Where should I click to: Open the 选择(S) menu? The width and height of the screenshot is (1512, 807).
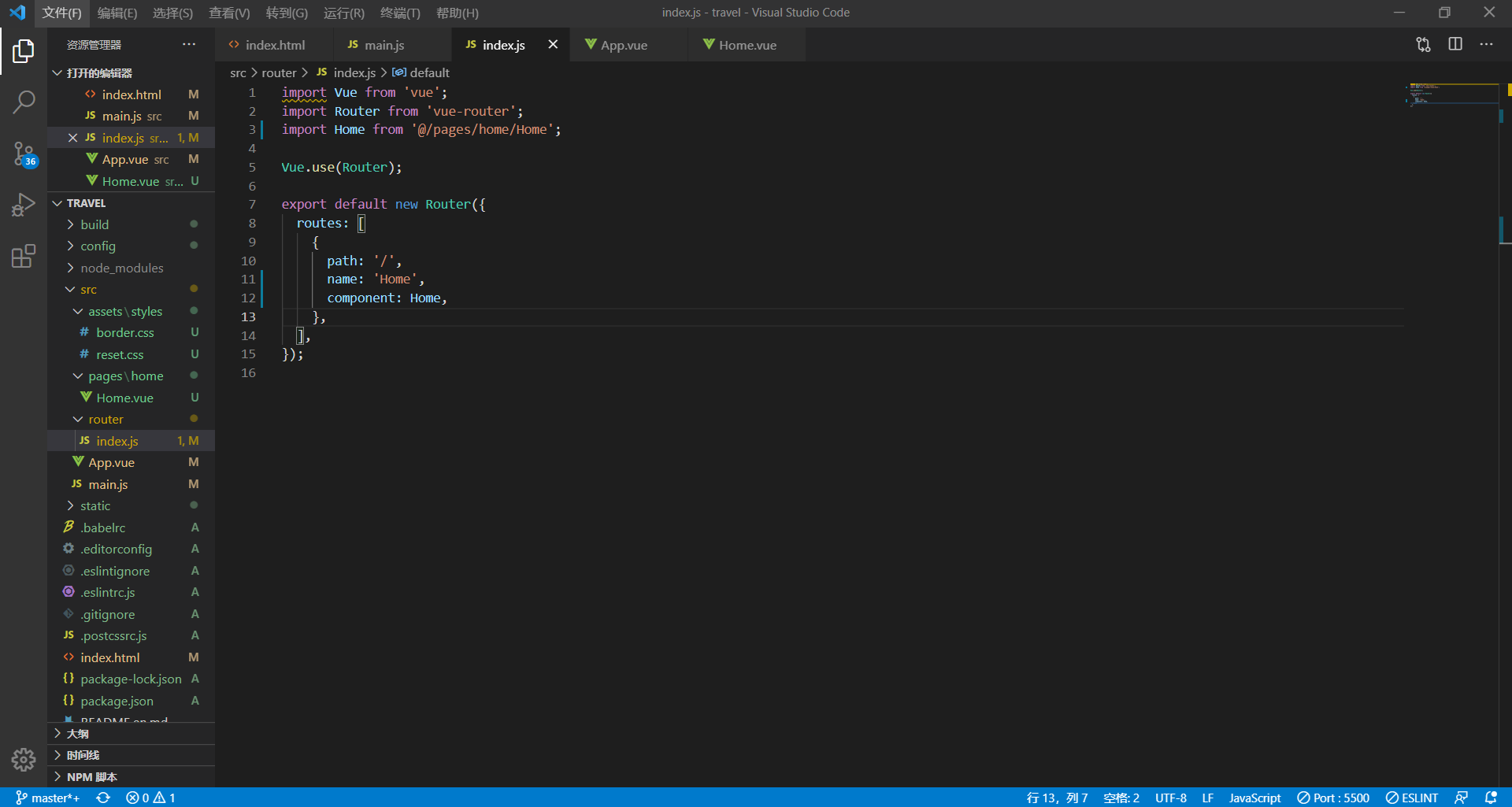(x=172, y=13)
